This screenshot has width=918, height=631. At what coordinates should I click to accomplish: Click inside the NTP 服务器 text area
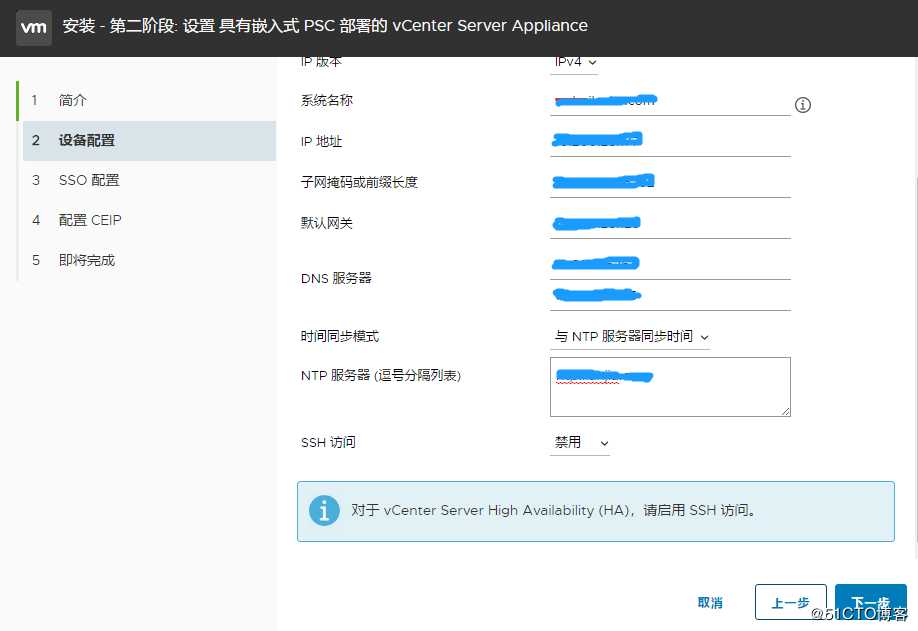pyautogui.click(x=670, y=387)
